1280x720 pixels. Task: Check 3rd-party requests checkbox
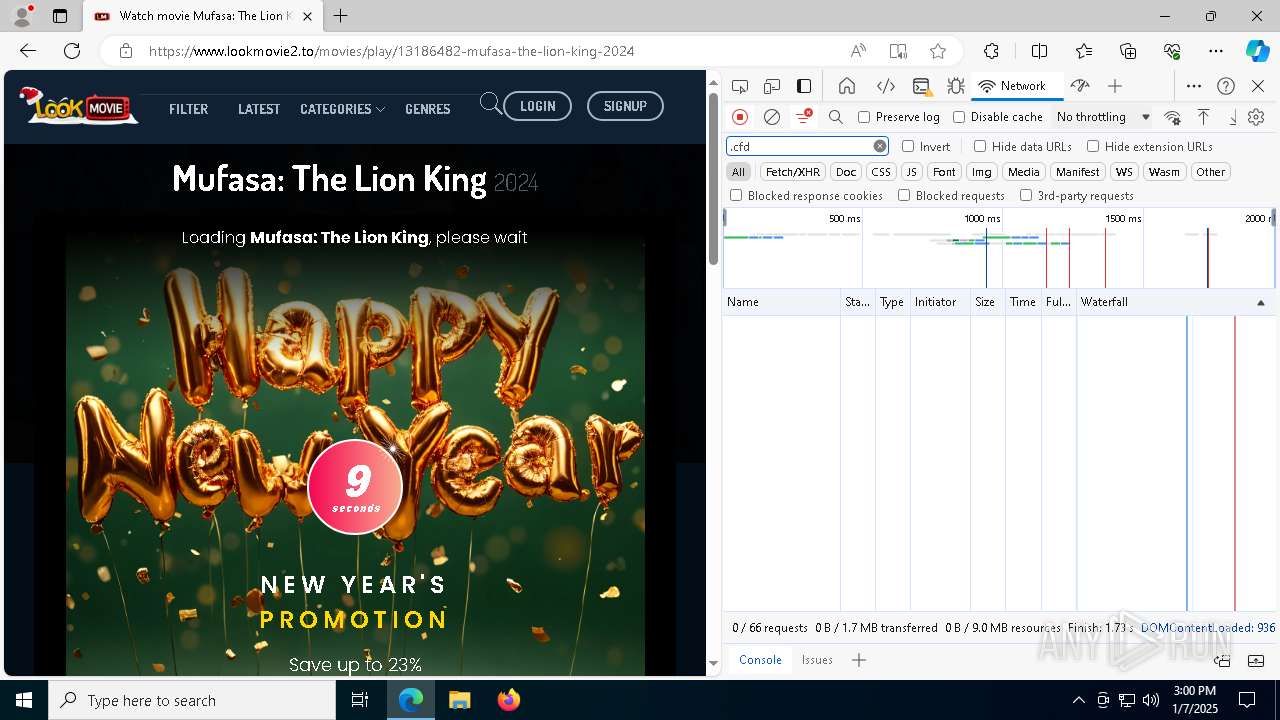[1026, 196]
